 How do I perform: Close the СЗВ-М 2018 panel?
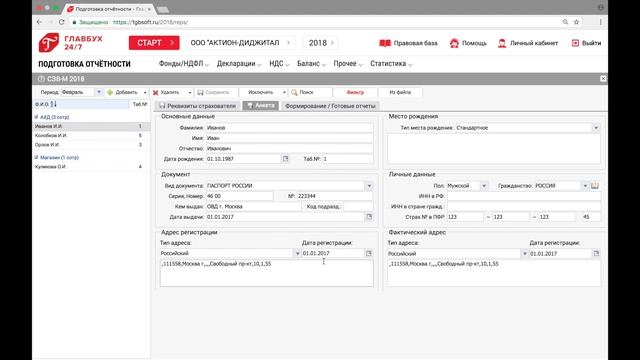[603, 78]
